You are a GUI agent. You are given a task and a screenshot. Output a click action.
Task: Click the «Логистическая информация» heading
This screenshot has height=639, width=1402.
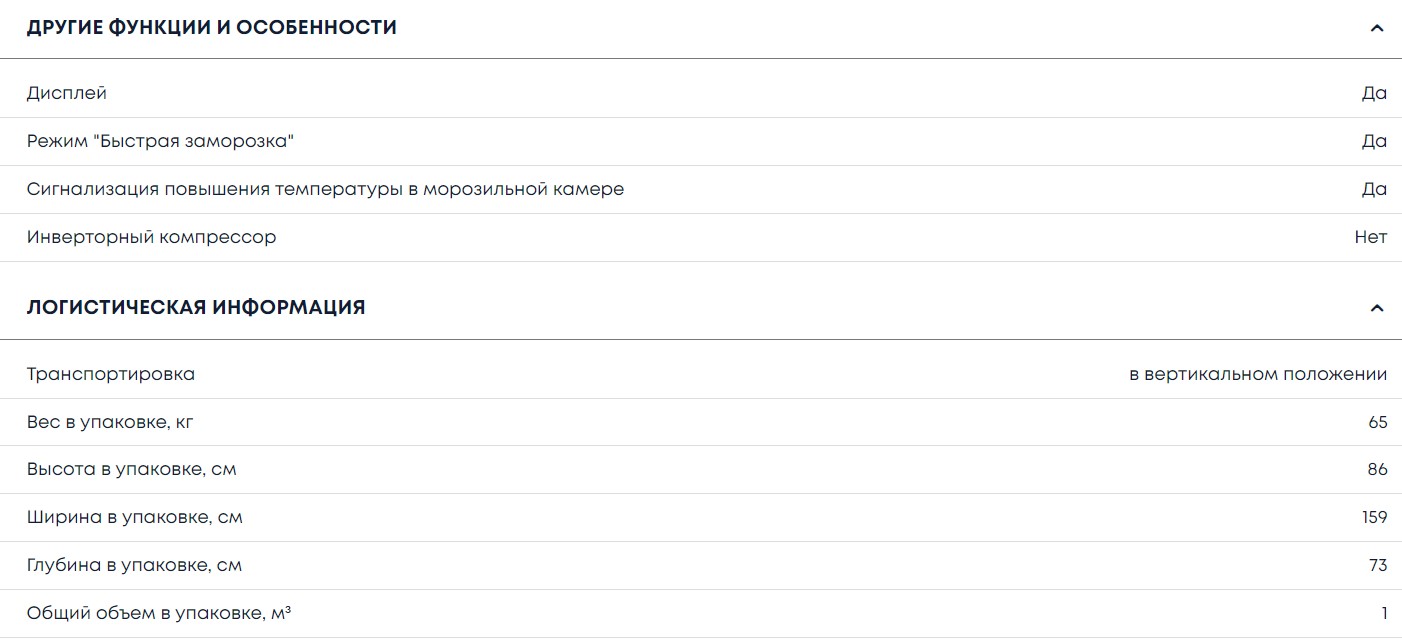[196, 308]
